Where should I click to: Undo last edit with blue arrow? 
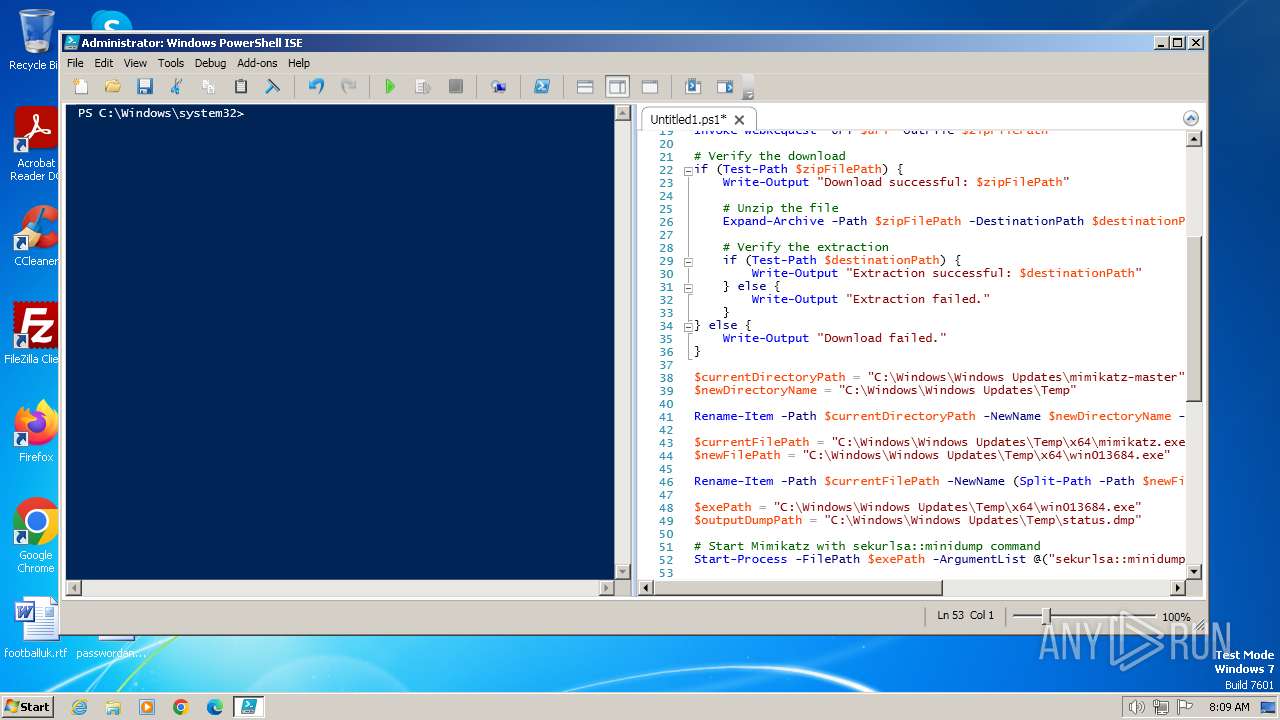pos(316,87)
